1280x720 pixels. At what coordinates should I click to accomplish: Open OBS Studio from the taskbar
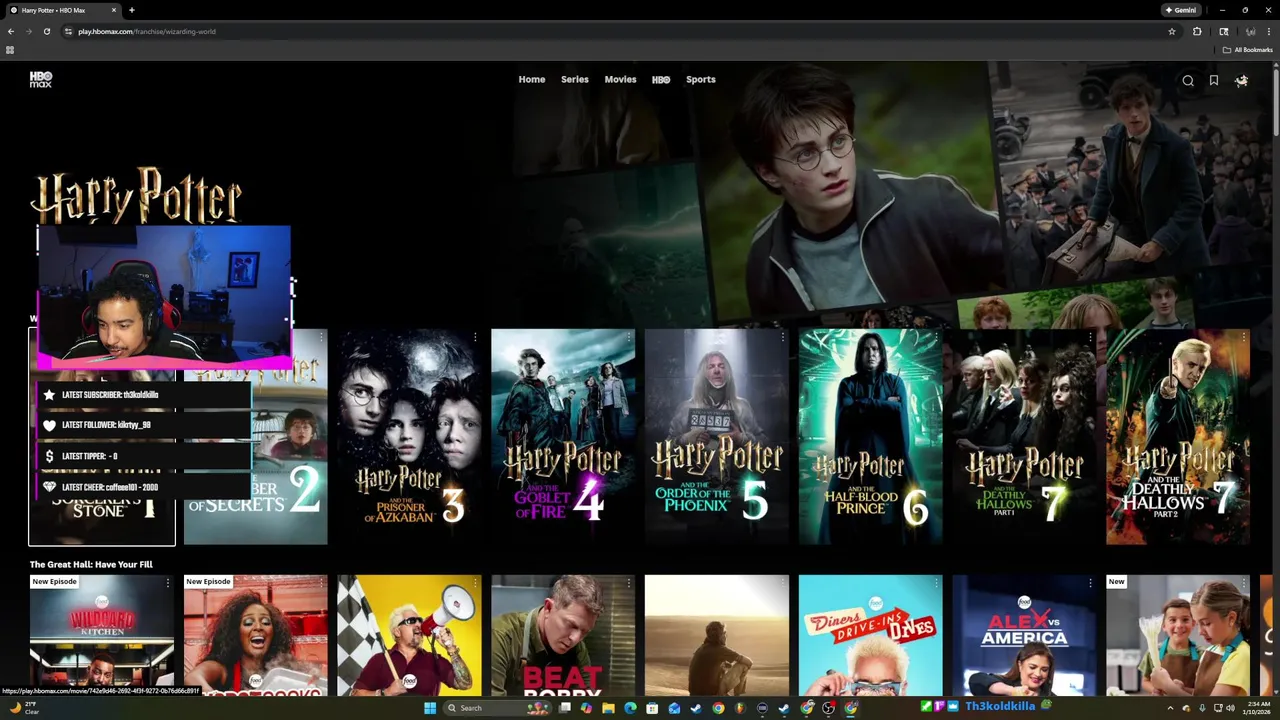tap(828, 708)
